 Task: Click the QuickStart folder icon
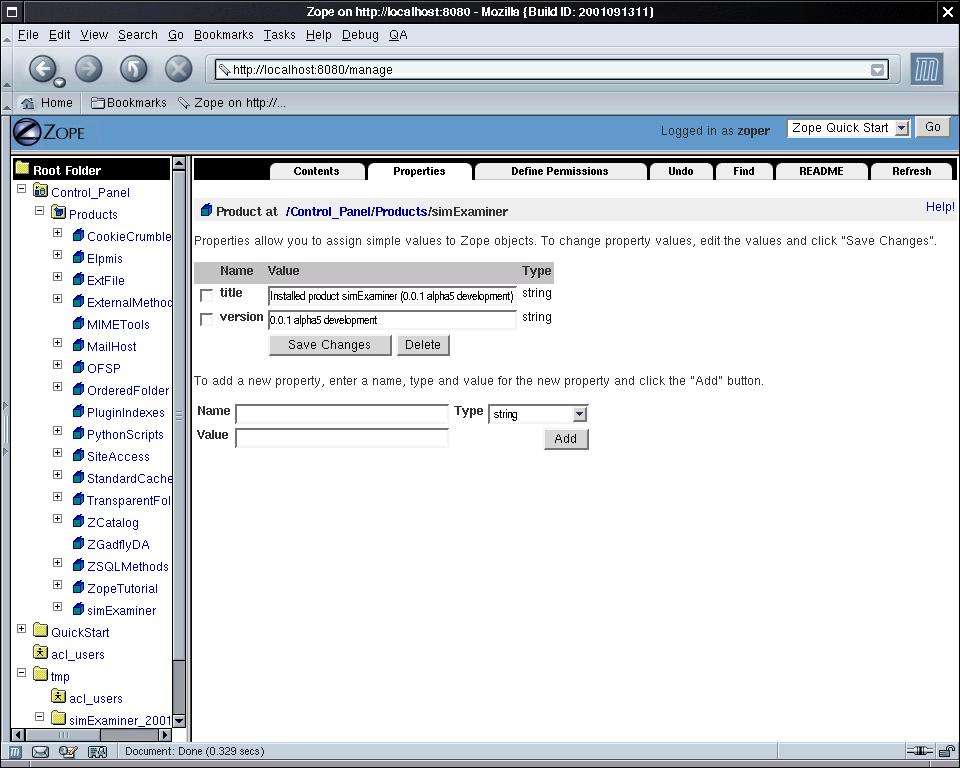tap(40, 631)
